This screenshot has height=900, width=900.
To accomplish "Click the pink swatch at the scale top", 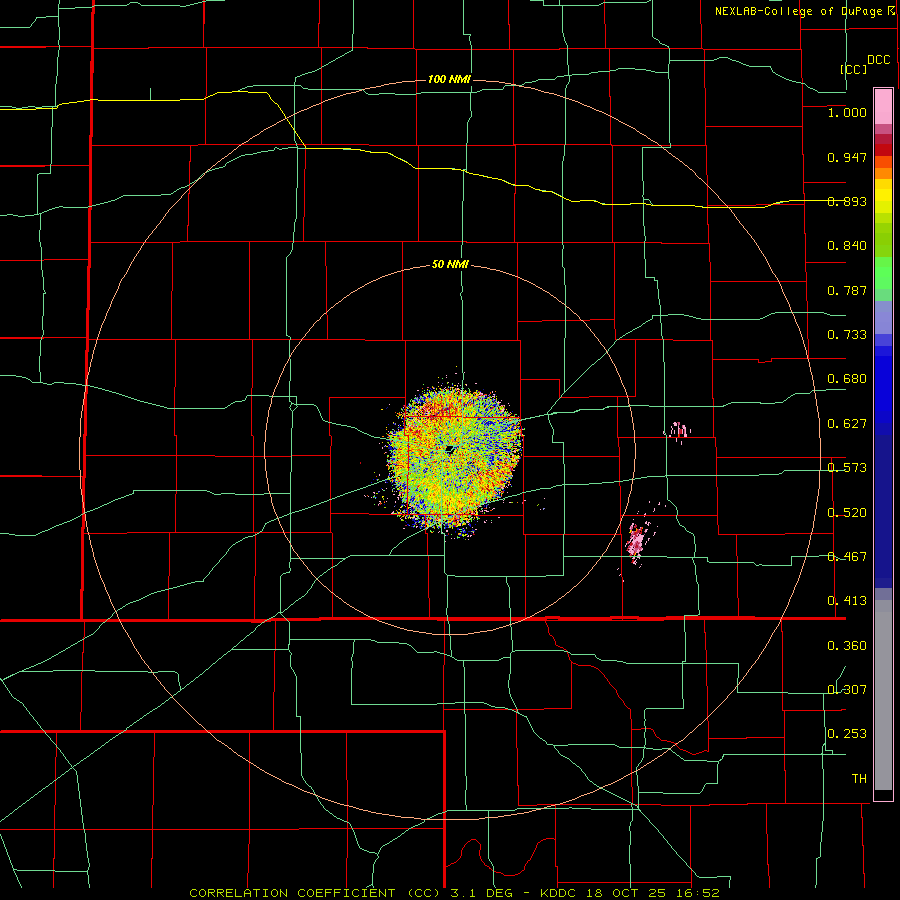I will point(883,106).
